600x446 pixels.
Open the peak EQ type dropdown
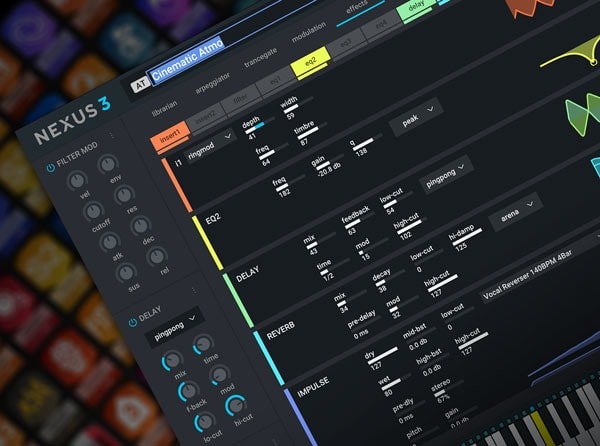pos(416,117)
